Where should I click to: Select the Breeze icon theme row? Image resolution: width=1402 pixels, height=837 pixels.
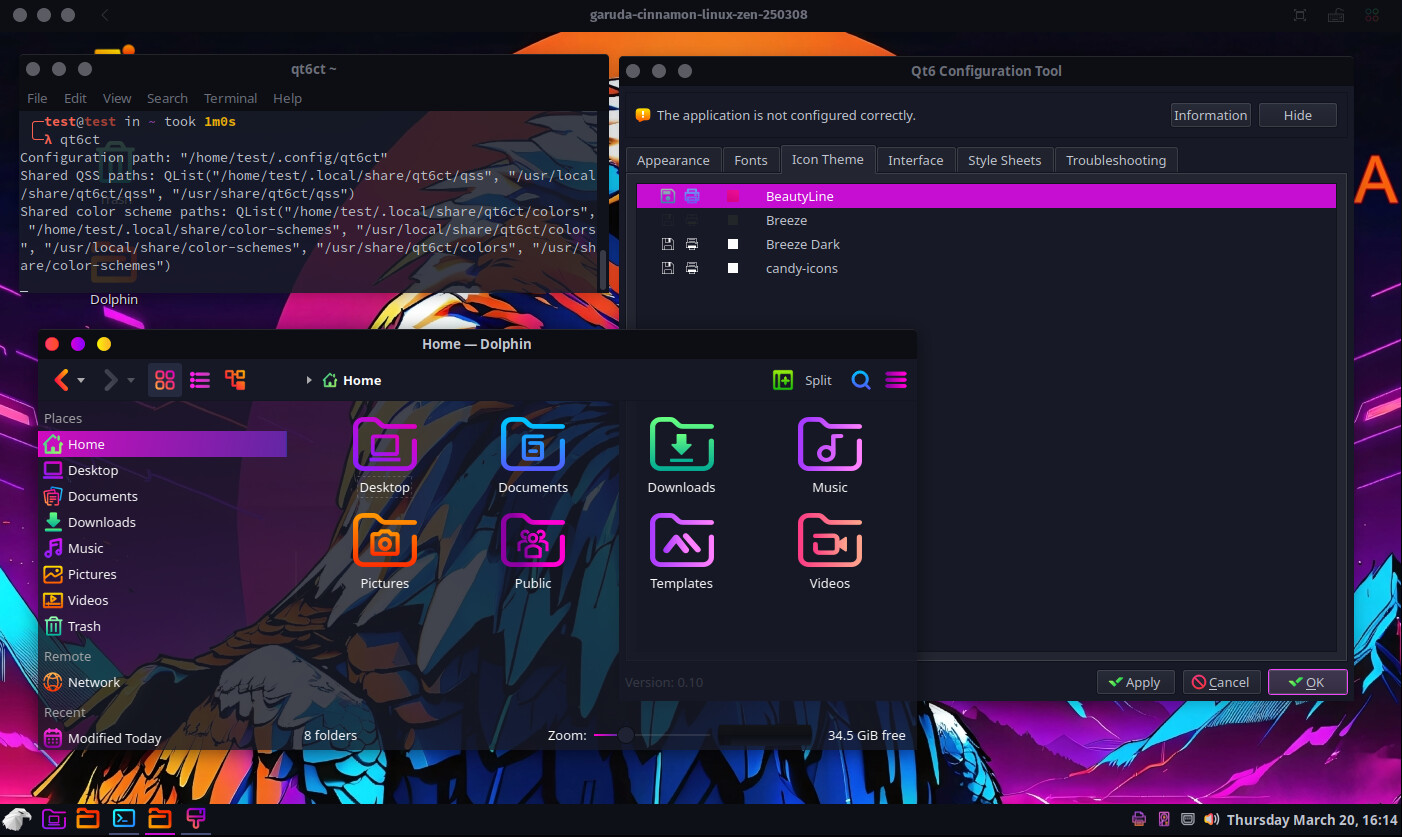point(986,220)
